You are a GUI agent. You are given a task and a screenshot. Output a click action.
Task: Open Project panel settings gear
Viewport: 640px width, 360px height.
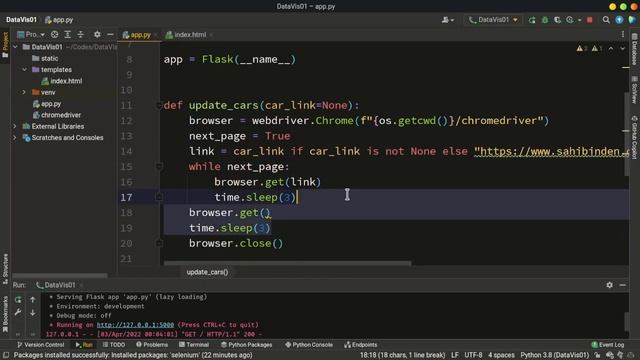(x=97, y=35)
